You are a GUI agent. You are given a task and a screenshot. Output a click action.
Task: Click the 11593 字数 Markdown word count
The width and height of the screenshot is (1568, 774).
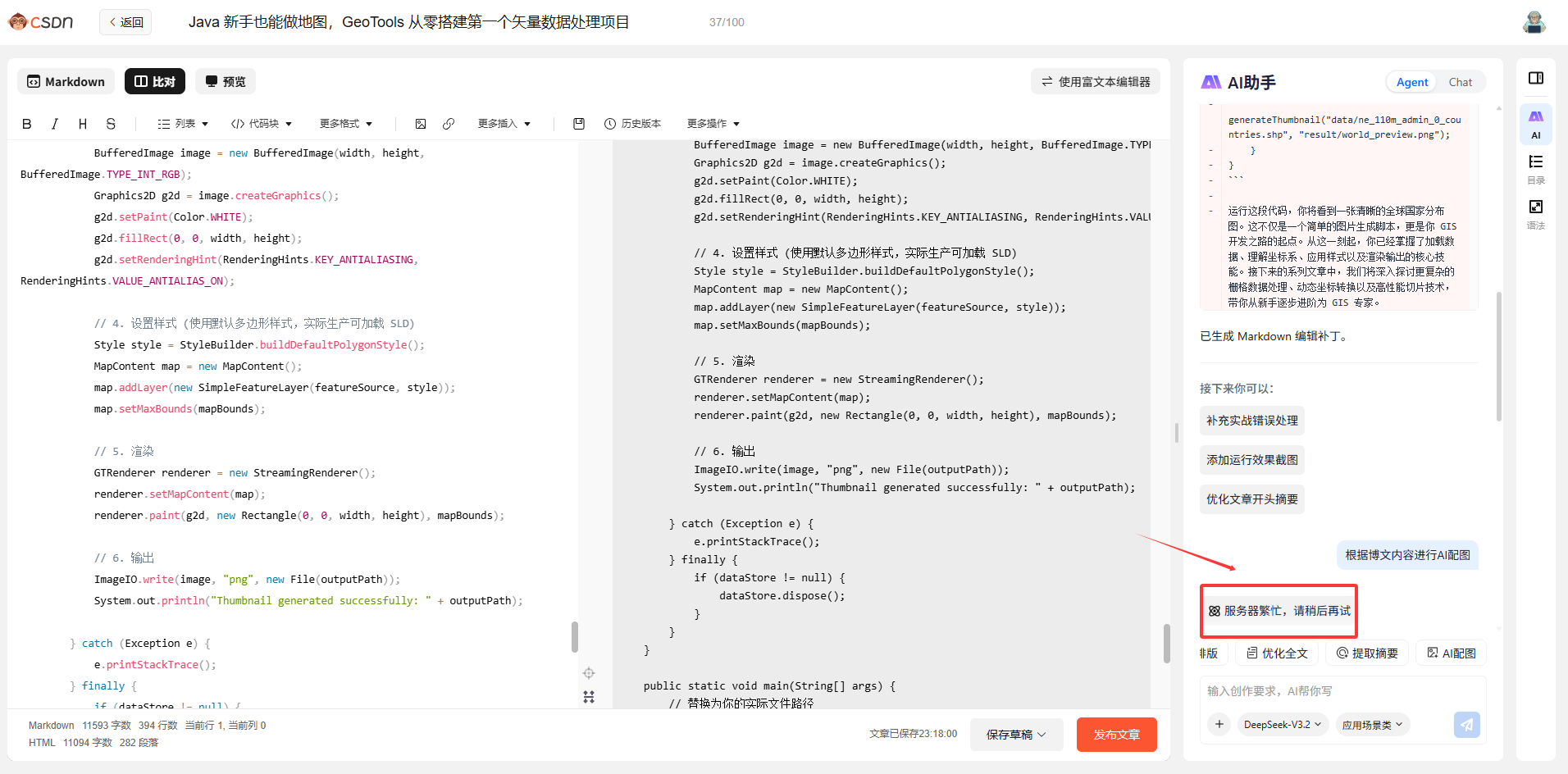click(107, 726)
